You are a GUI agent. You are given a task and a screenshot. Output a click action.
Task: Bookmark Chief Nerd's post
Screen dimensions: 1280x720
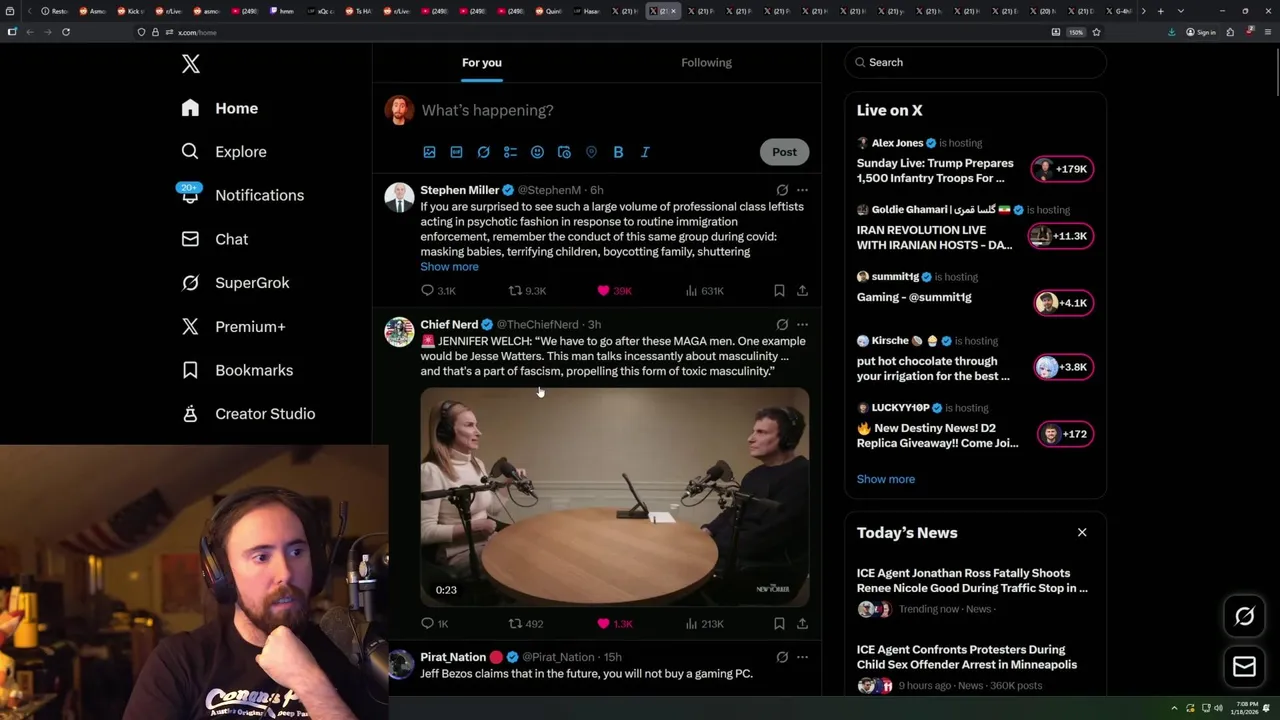point(779,624)
